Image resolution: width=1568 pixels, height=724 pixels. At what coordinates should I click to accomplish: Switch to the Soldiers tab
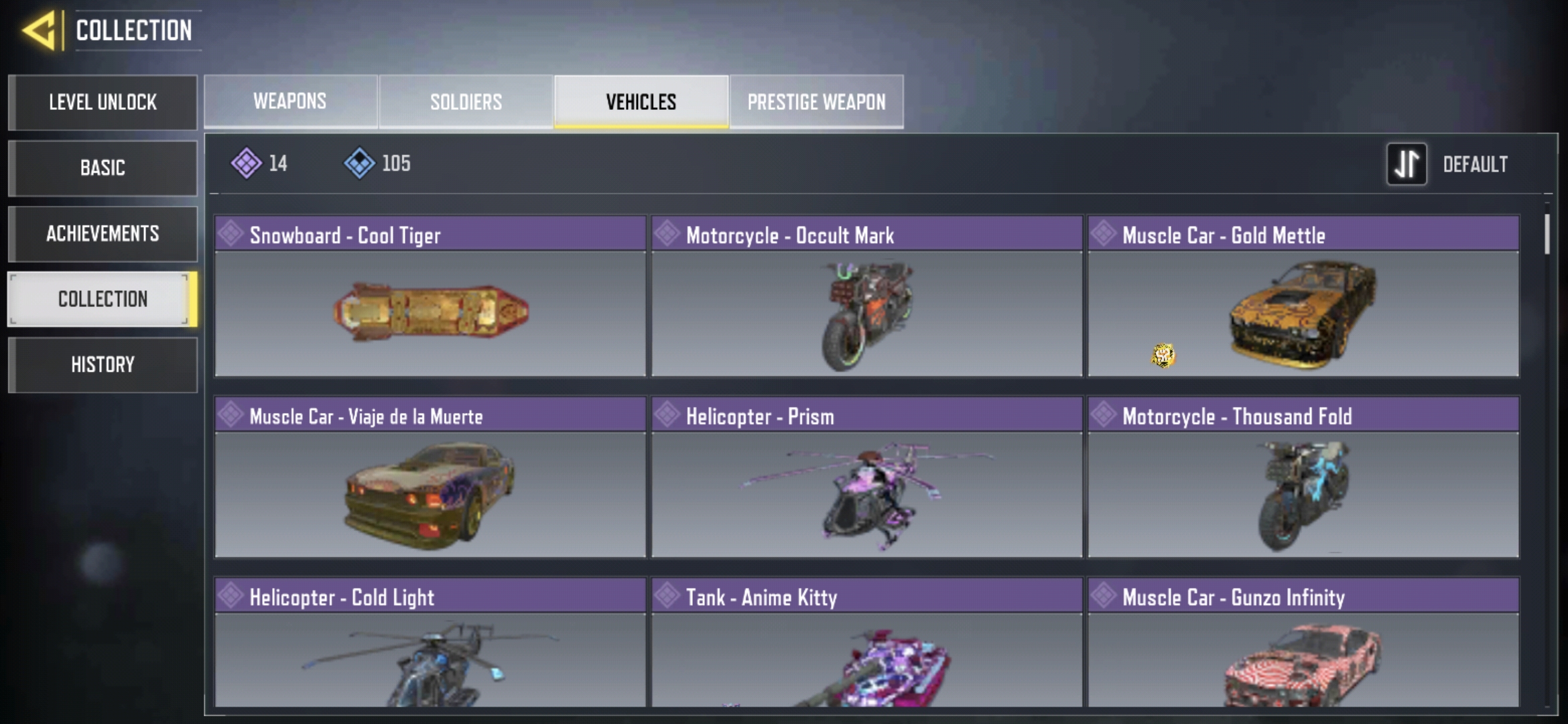[466, 101]
